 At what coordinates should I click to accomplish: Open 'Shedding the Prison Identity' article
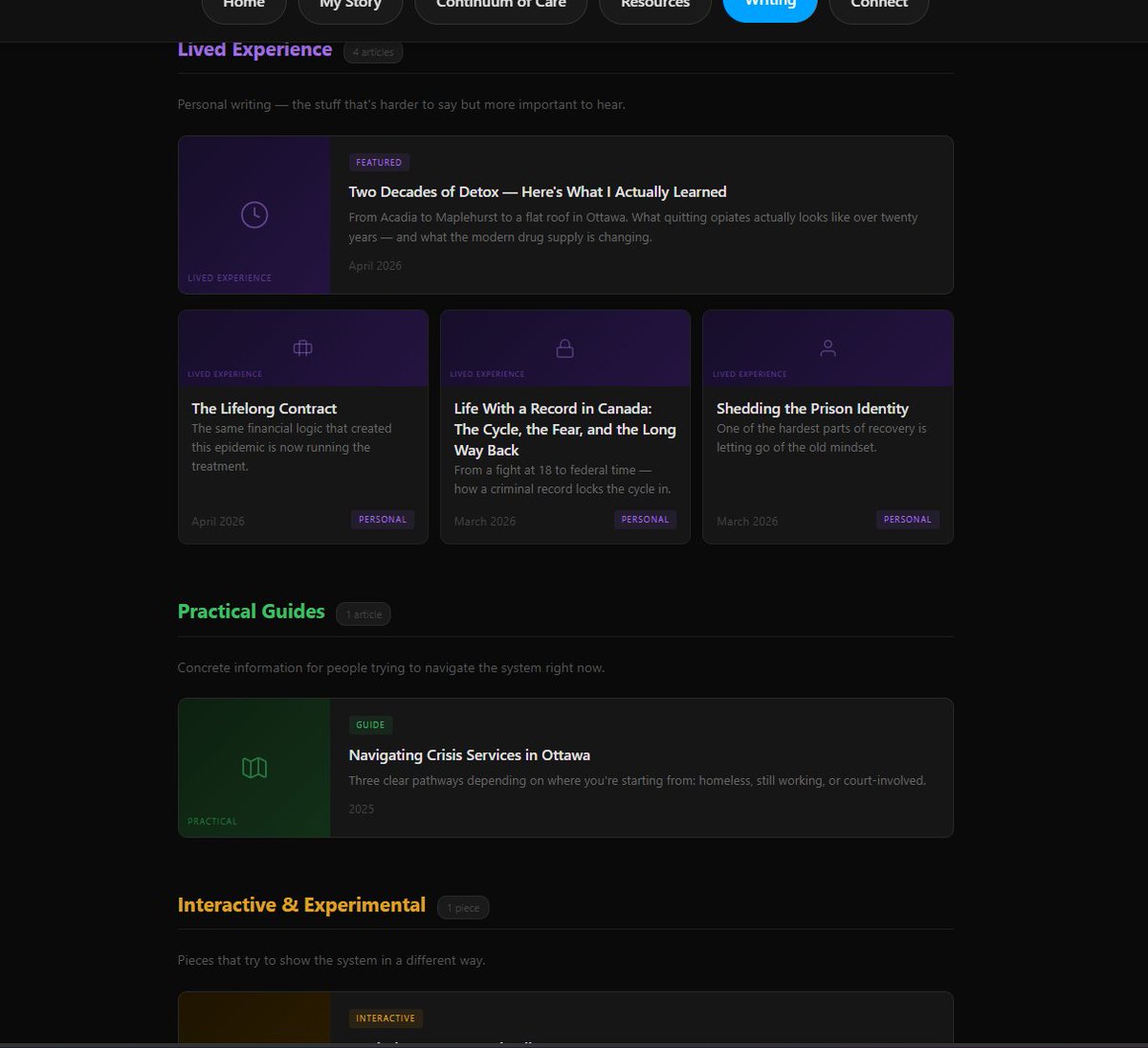(812, 409)
